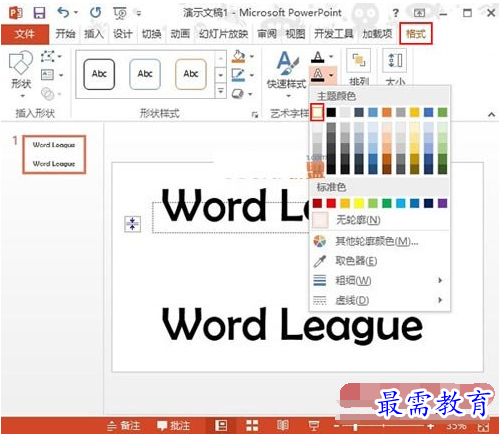Image resolution: width=499 pixels, height=435 pixels.
Task: Open the 文件 tab
Action: (x=25, y=34)
